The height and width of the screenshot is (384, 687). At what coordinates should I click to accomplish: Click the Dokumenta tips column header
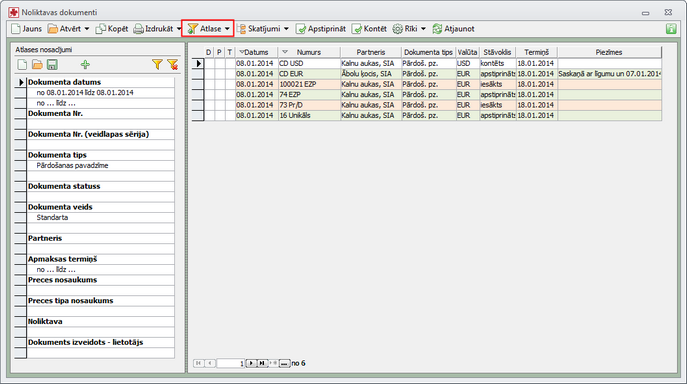[x=428, y=52]
